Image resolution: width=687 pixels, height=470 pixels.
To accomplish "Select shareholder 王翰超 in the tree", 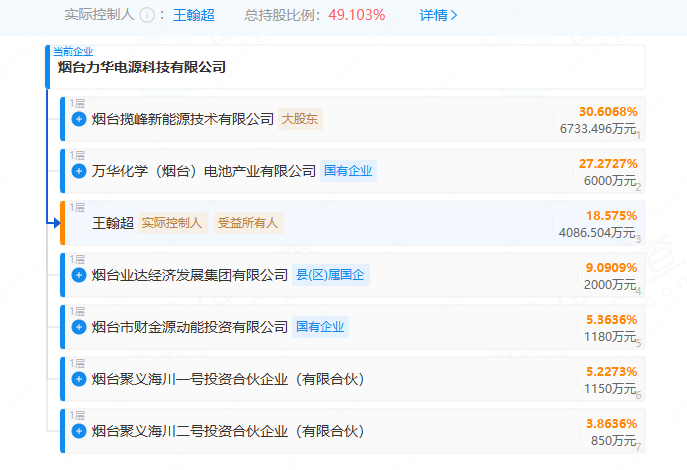I will click(111, 223).
